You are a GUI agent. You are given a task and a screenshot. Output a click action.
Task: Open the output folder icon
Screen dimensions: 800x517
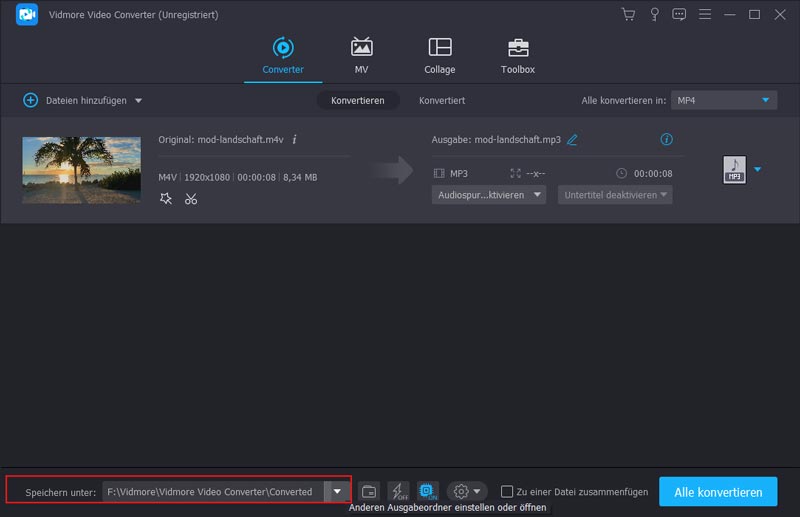click(x=369, y=491)
